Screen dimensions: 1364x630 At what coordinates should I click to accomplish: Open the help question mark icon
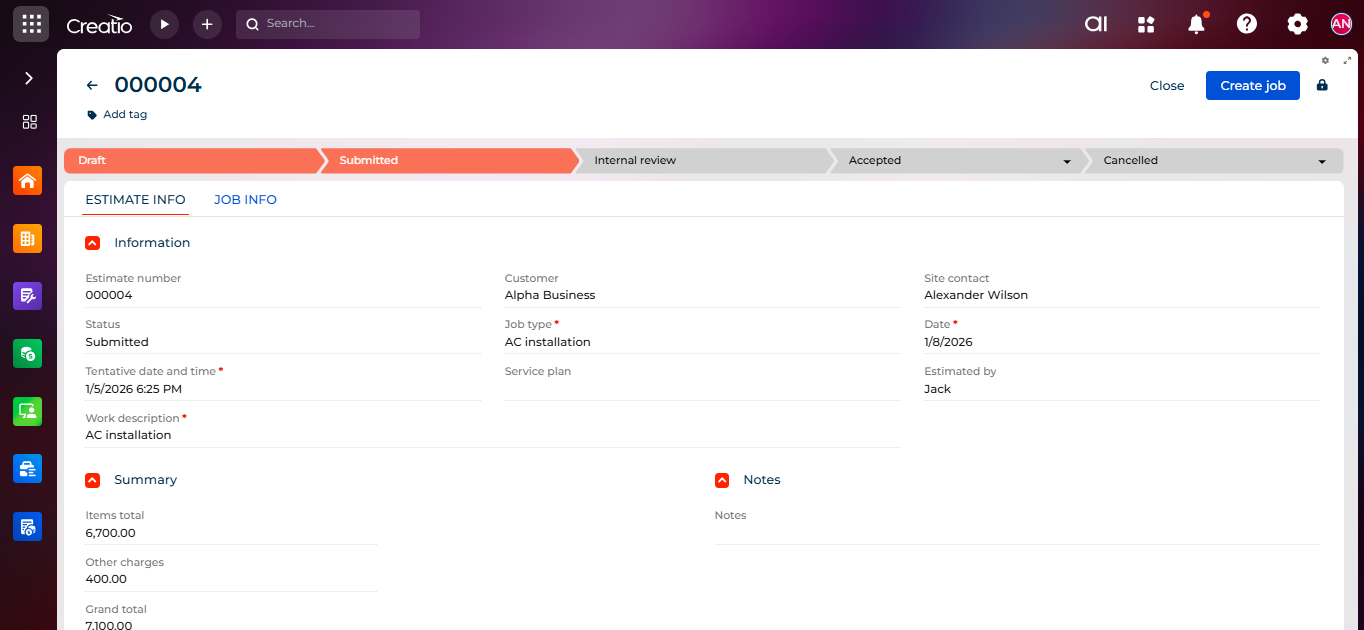coord(1246,24)
